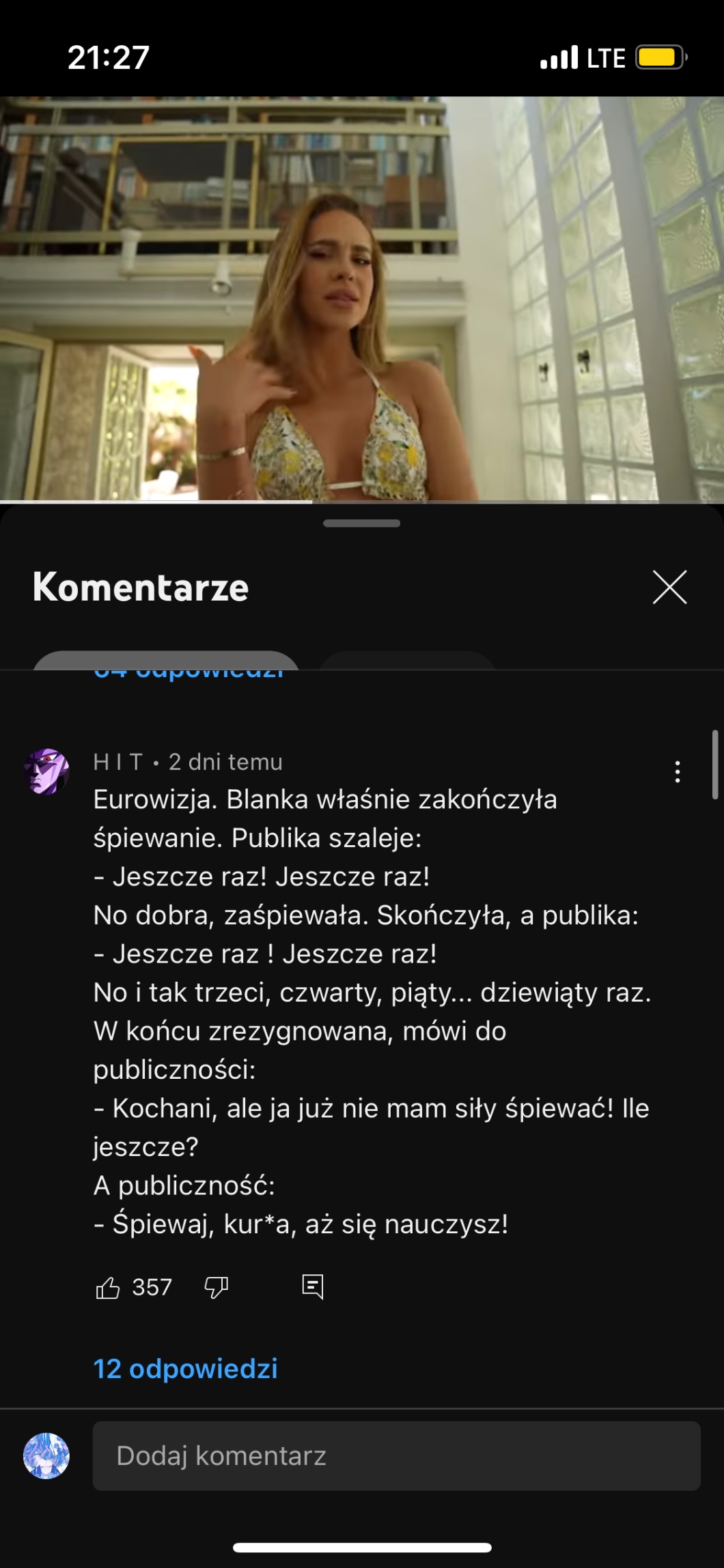
Task: Tap the battery icon in status bar
Action: 661,57
